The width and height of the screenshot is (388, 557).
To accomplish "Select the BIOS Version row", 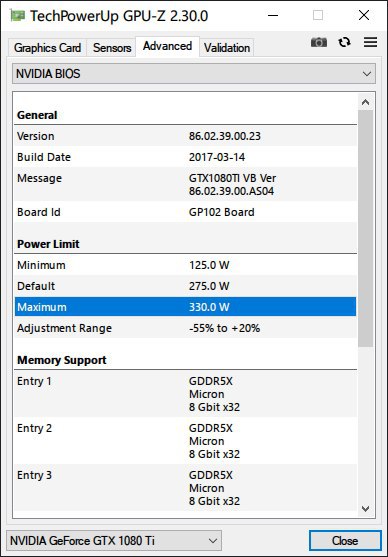I will point(185,136).
